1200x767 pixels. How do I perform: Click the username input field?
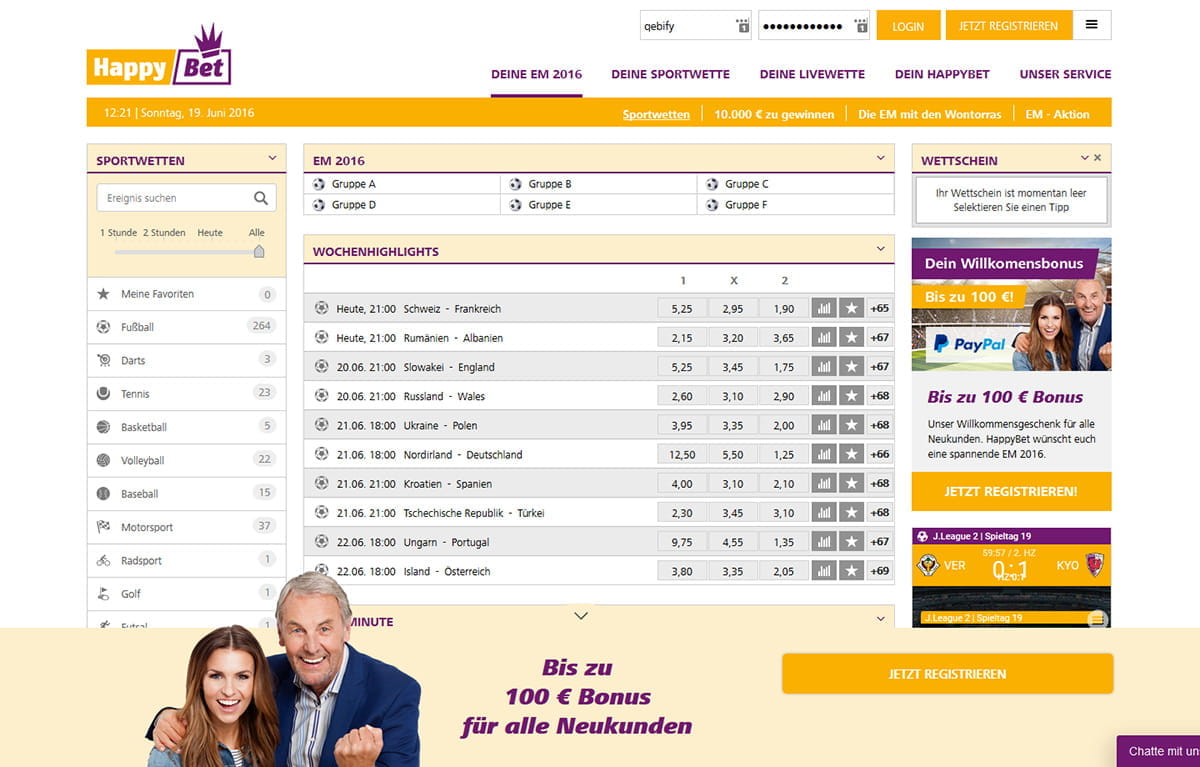pos(695,26)
